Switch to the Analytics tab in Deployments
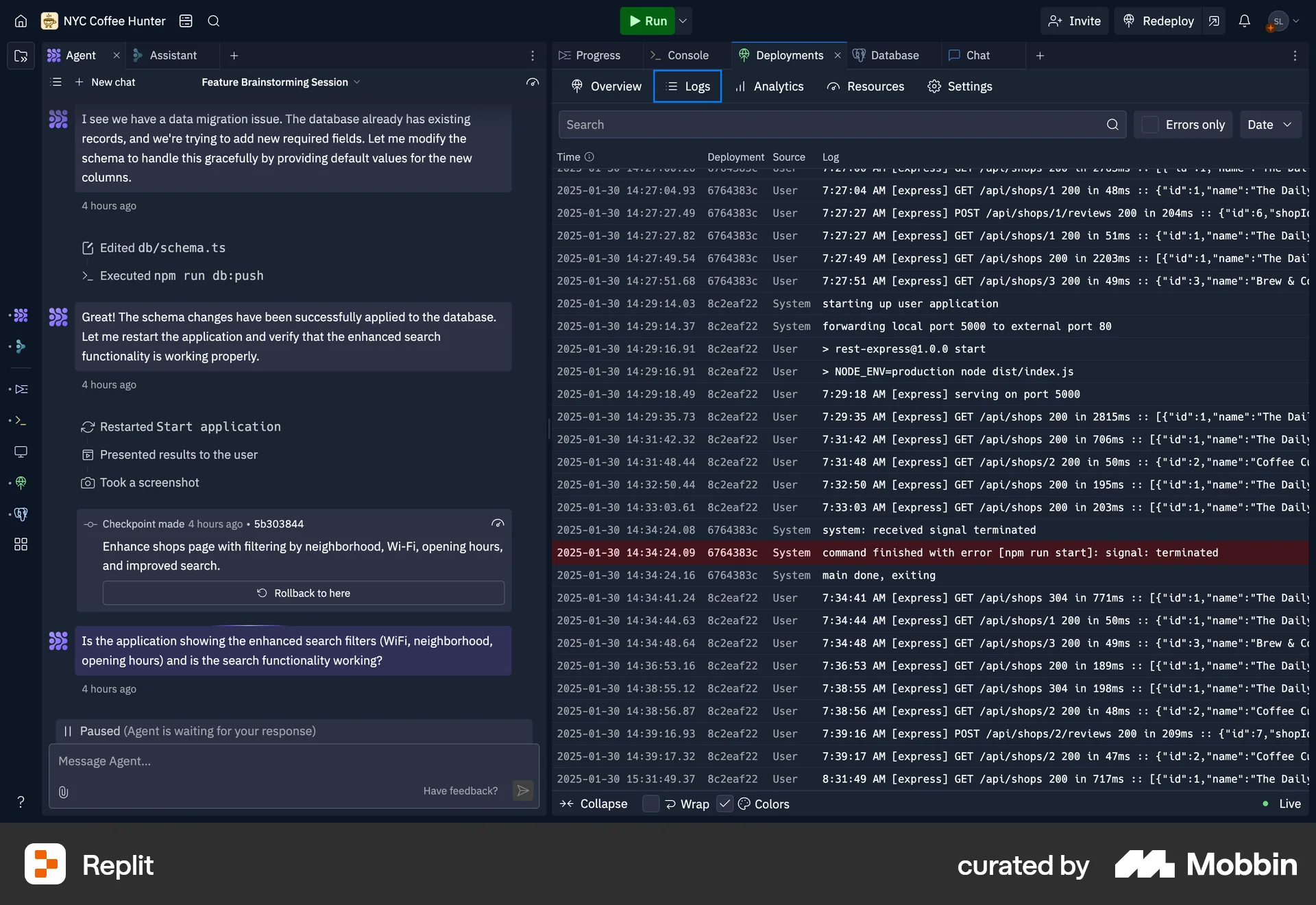Screen dimensions: 1316x905 coord(769,86)
